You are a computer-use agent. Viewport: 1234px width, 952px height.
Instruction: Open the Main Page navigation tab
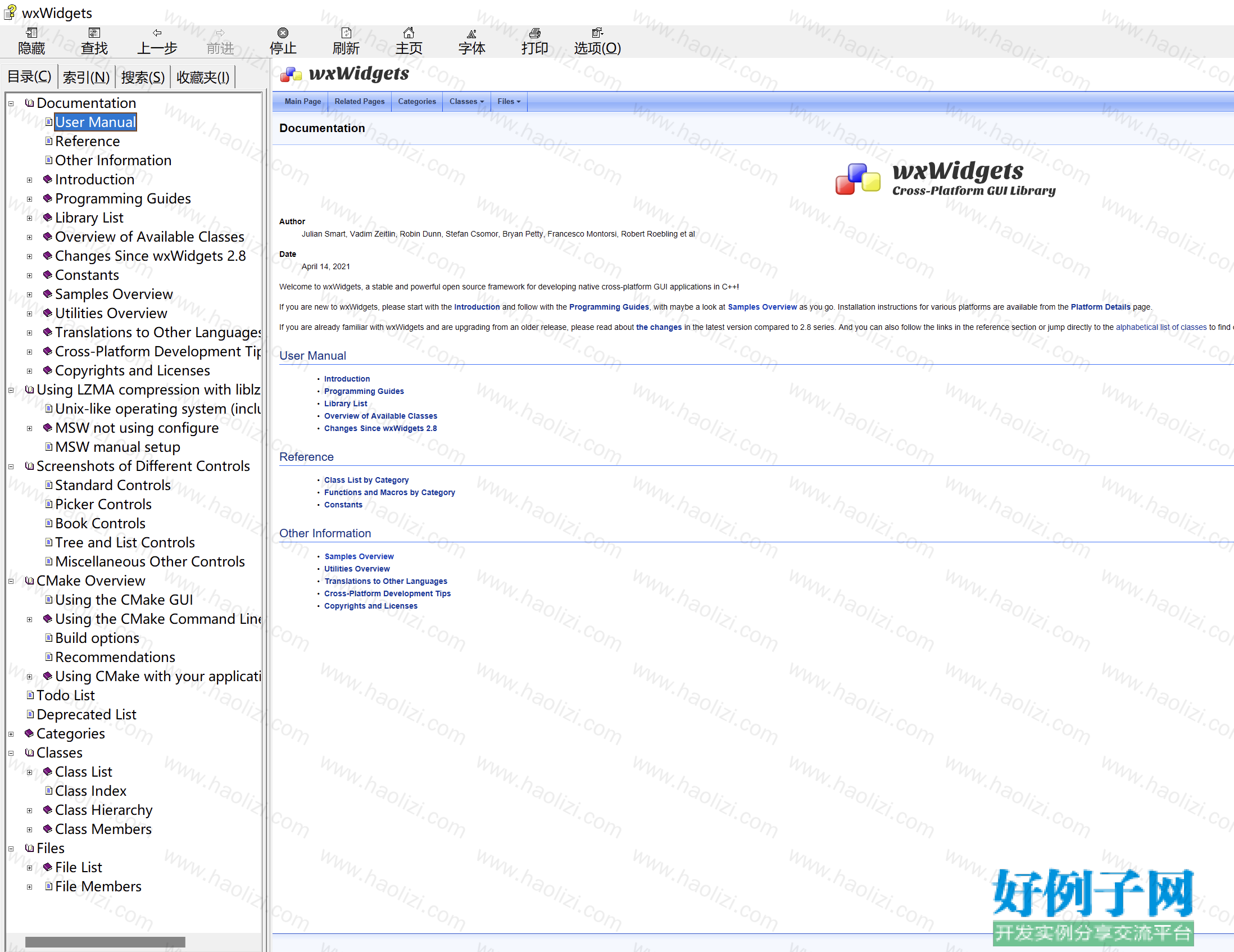coord(303,102)
